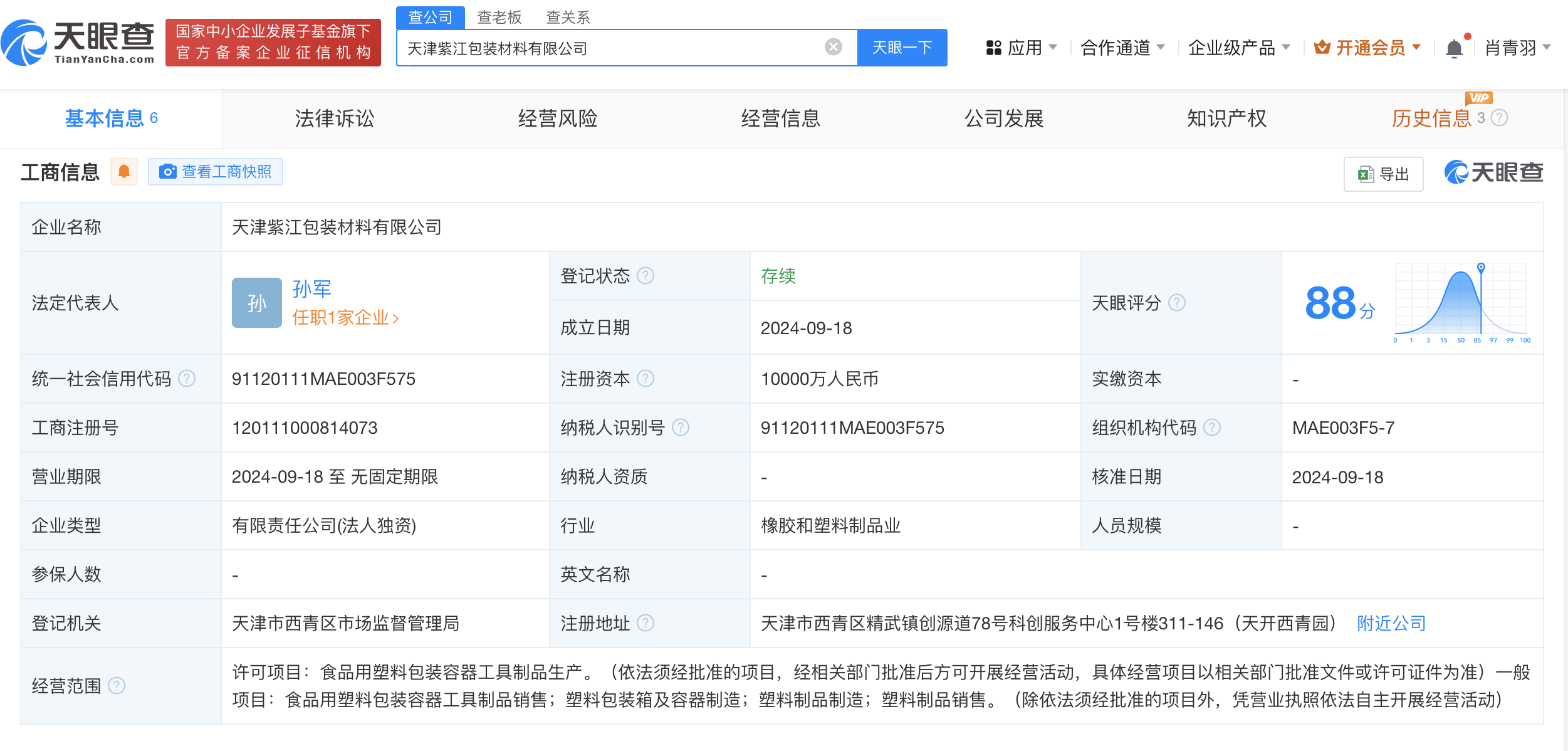Viewport: 1568px width, 751px height.
Task: Click help icon beside 注册资本
Action: [x=645, y=379]
